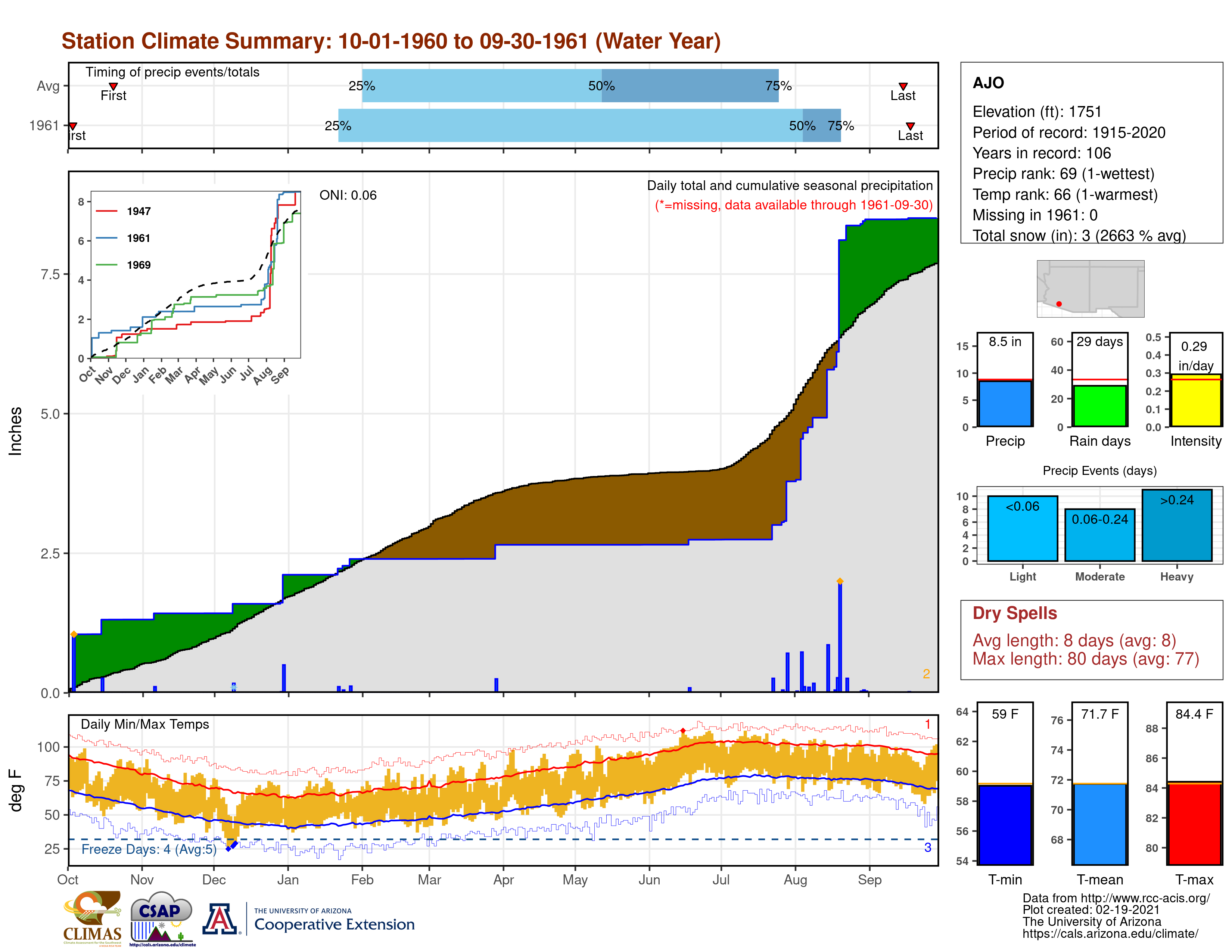Image resolution: width=1232 pixels, height=952 pixels.
Task: Click the 8.5 in precip value label
Action: (x=1005, y=341)
